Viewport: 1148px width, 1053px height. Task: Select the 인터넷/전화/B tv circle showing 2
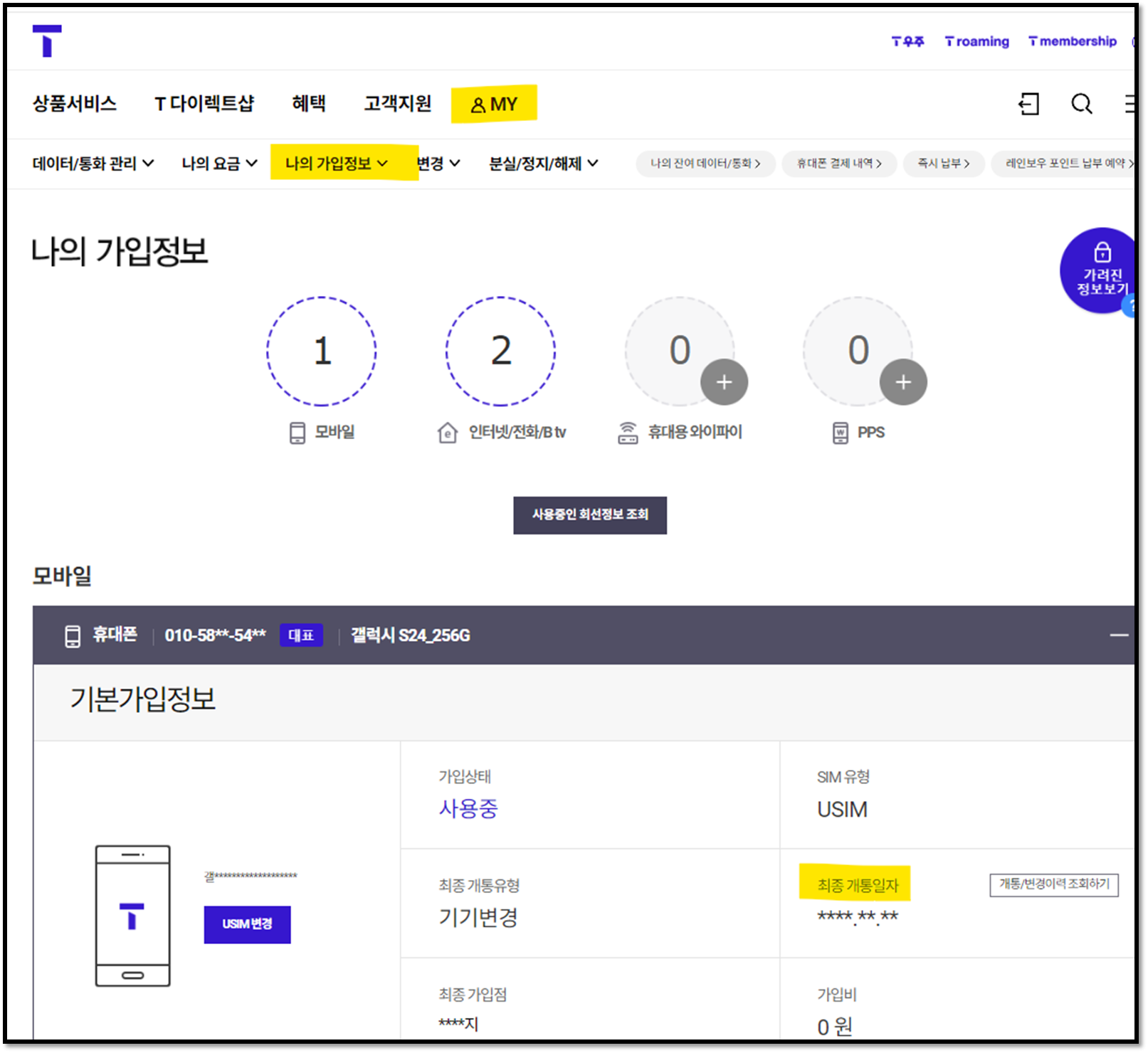point(501,351)
